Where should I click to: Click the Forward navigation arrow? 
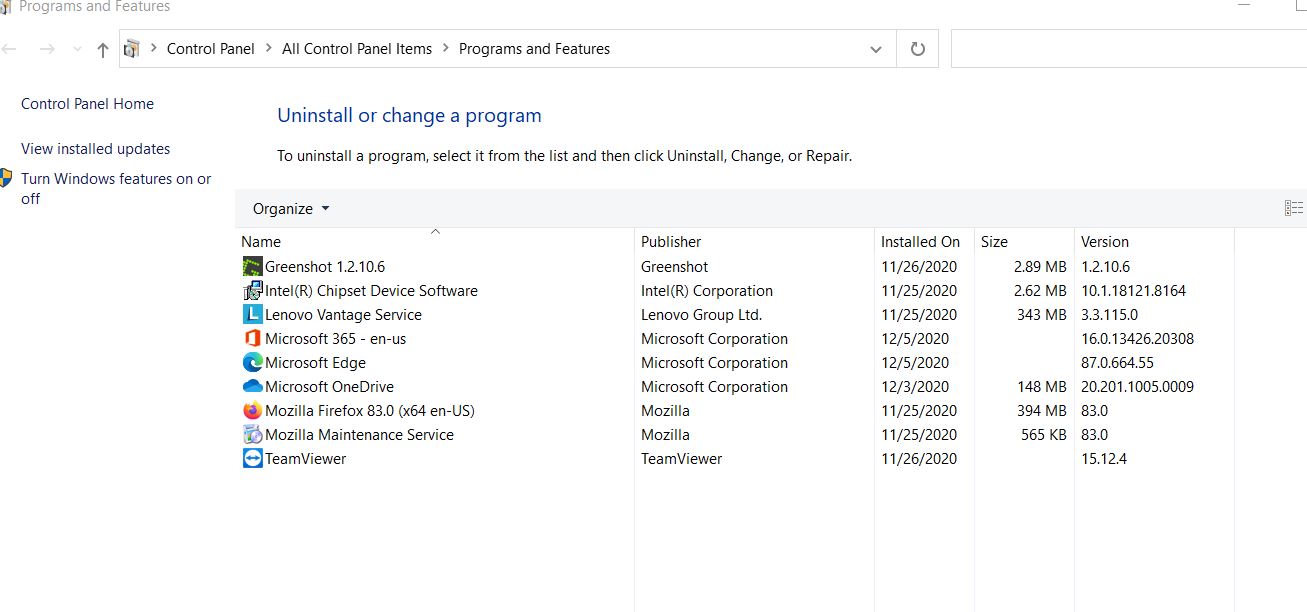47,49
